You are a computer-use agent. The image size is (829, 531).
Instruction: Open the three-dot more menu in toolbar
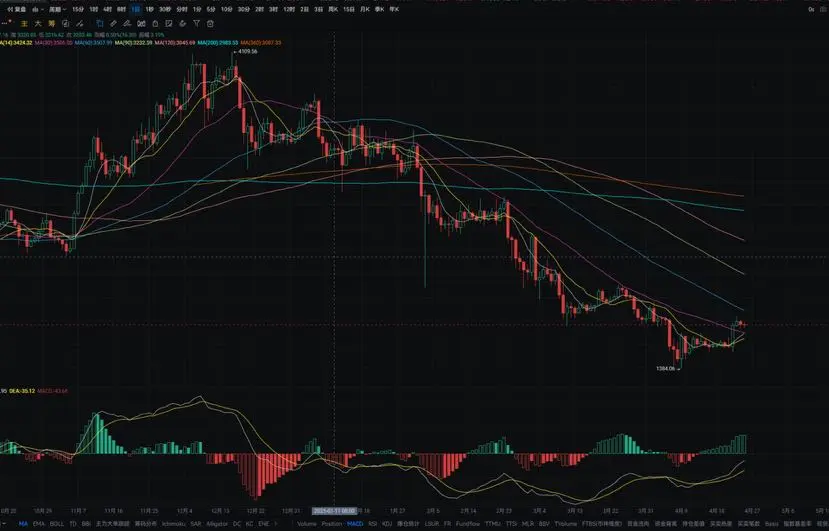5,24
